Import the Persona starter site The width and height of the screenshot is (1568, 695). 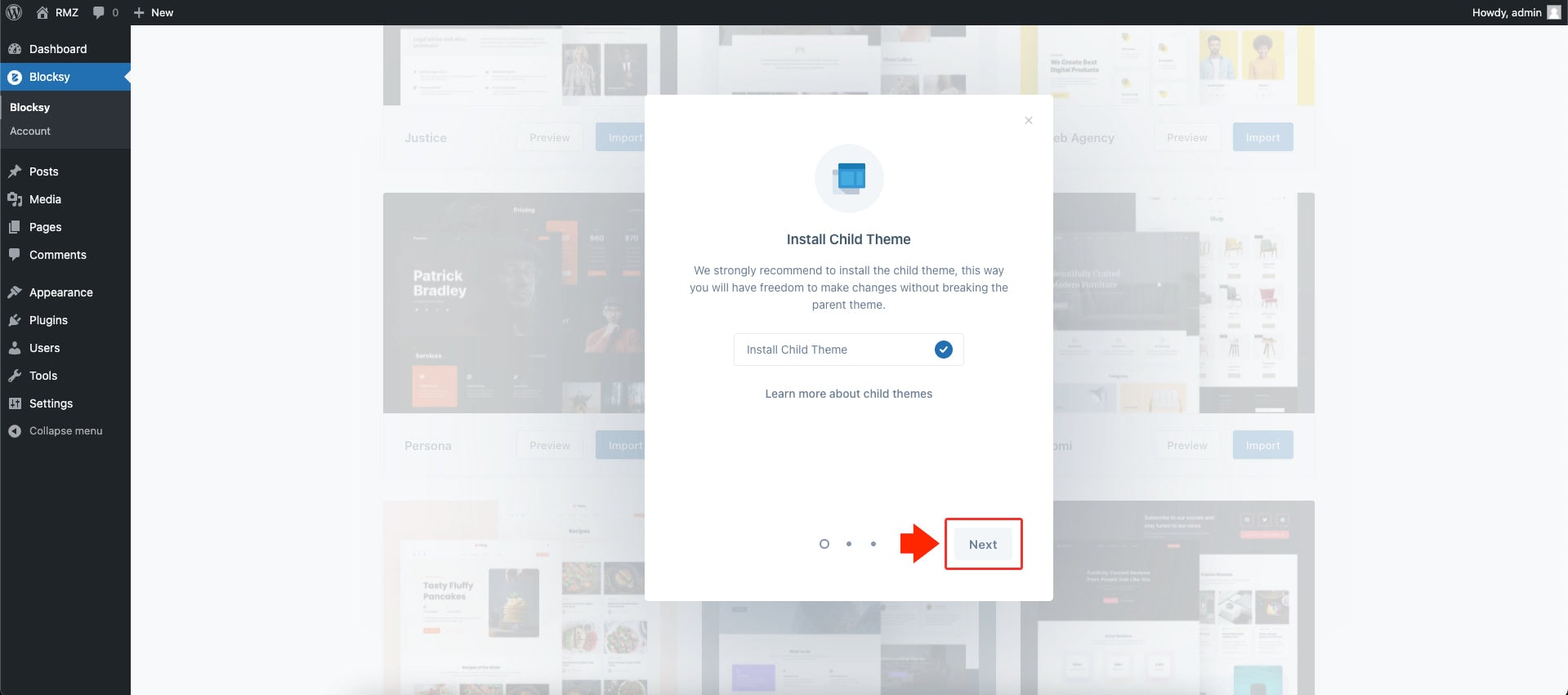coord(622,445)
